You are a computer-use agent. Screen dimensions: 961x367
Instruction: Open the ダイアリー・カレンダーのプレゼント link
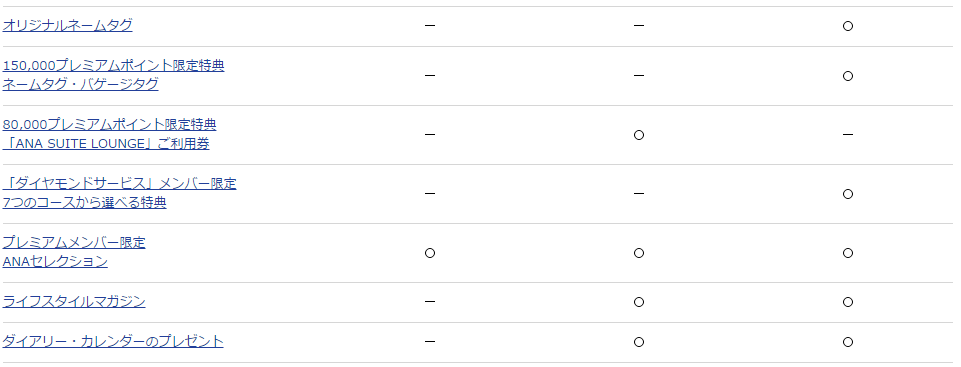point(113,341)
